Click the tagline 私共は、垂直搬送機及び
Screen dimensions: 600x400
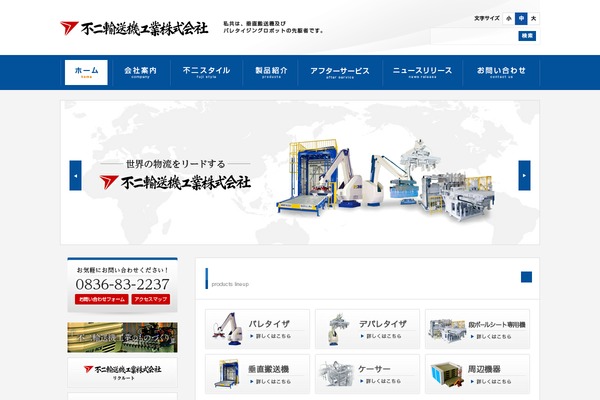(254, 24)
